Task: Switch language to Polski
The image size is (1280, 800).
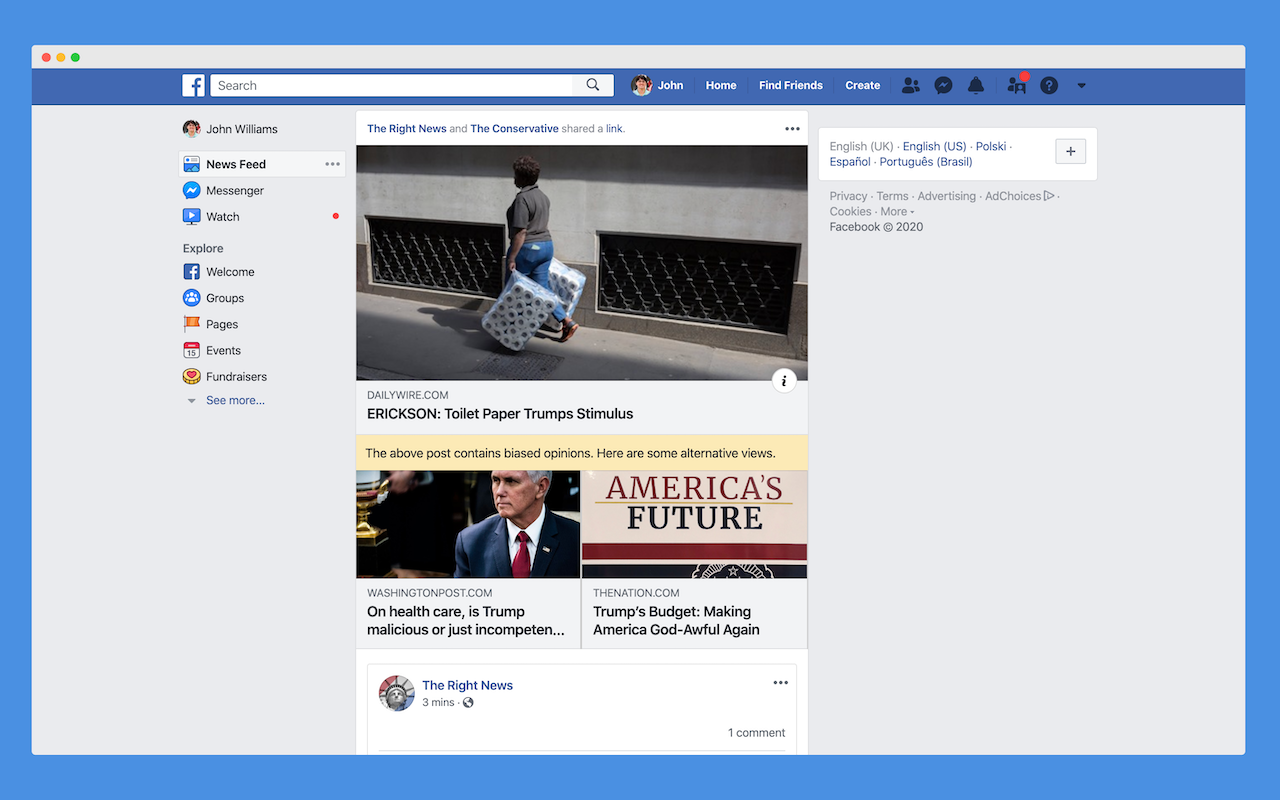Action: [990, 146]
